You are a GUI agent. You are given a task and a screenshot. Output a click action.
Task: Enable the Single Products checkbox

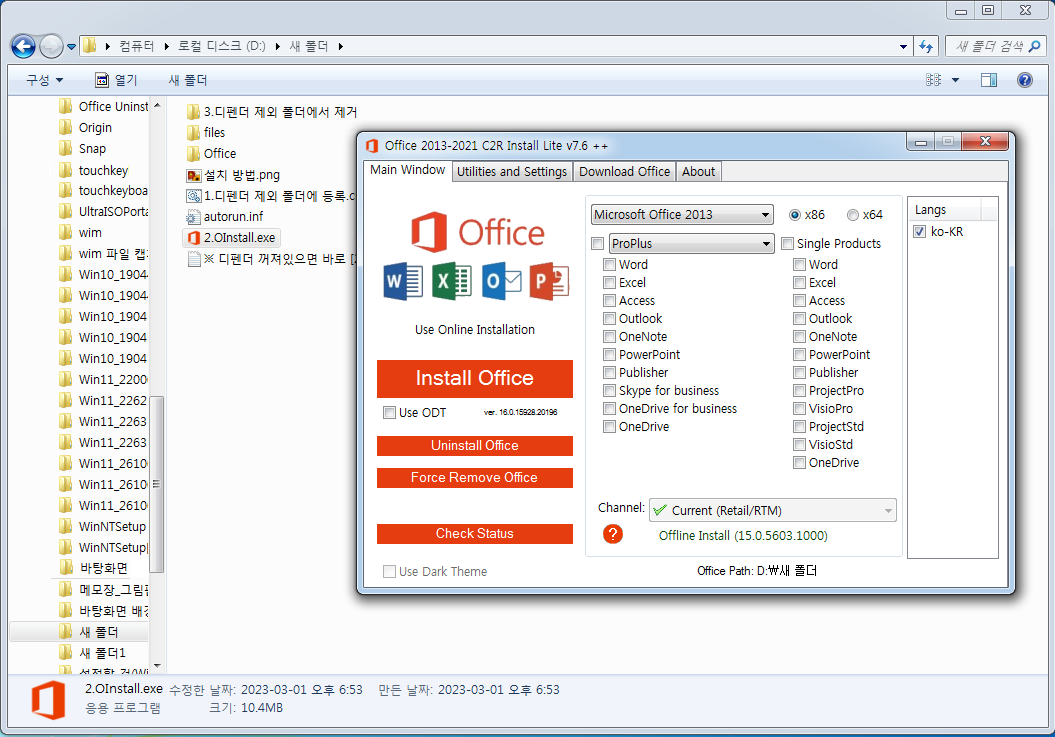click(x=787, y=244)
